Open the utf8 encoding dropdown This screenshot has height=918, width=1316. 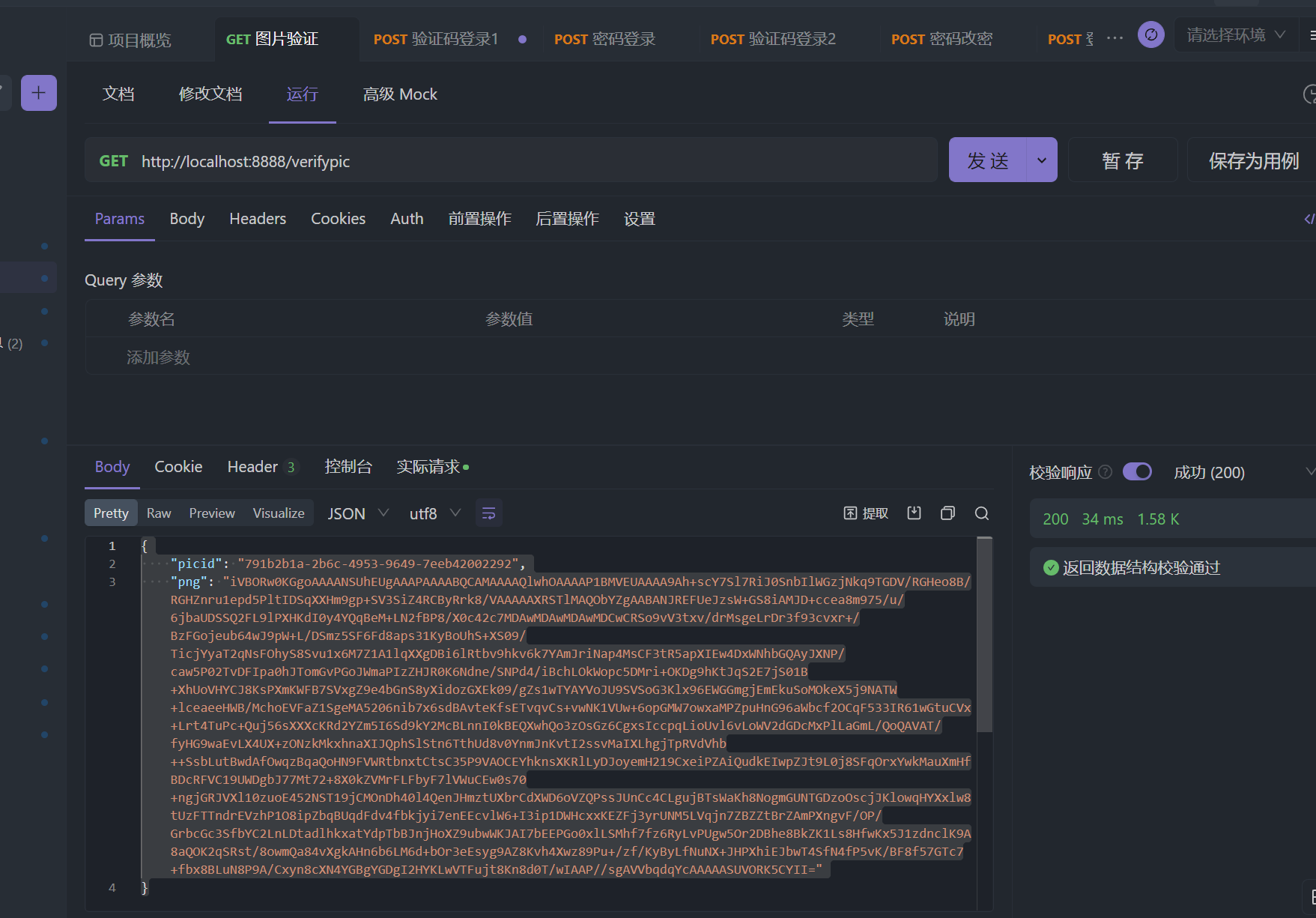(434, 513)
